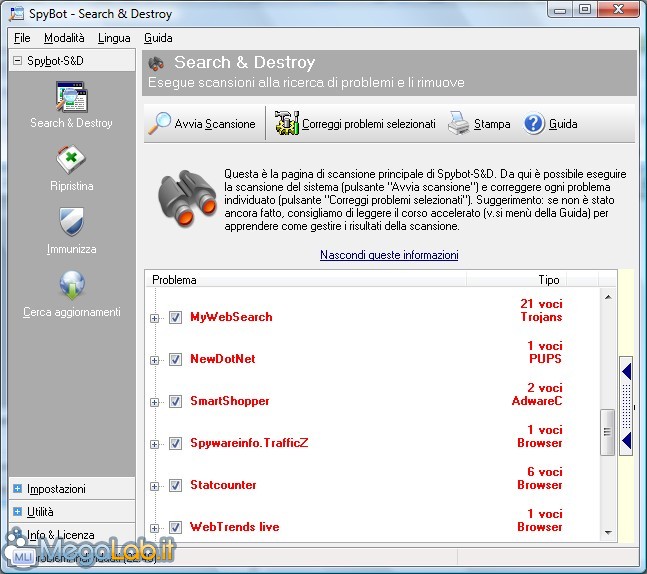
Task: Uncheck the NewDotNet checkbox
Action: pos(175,359)
